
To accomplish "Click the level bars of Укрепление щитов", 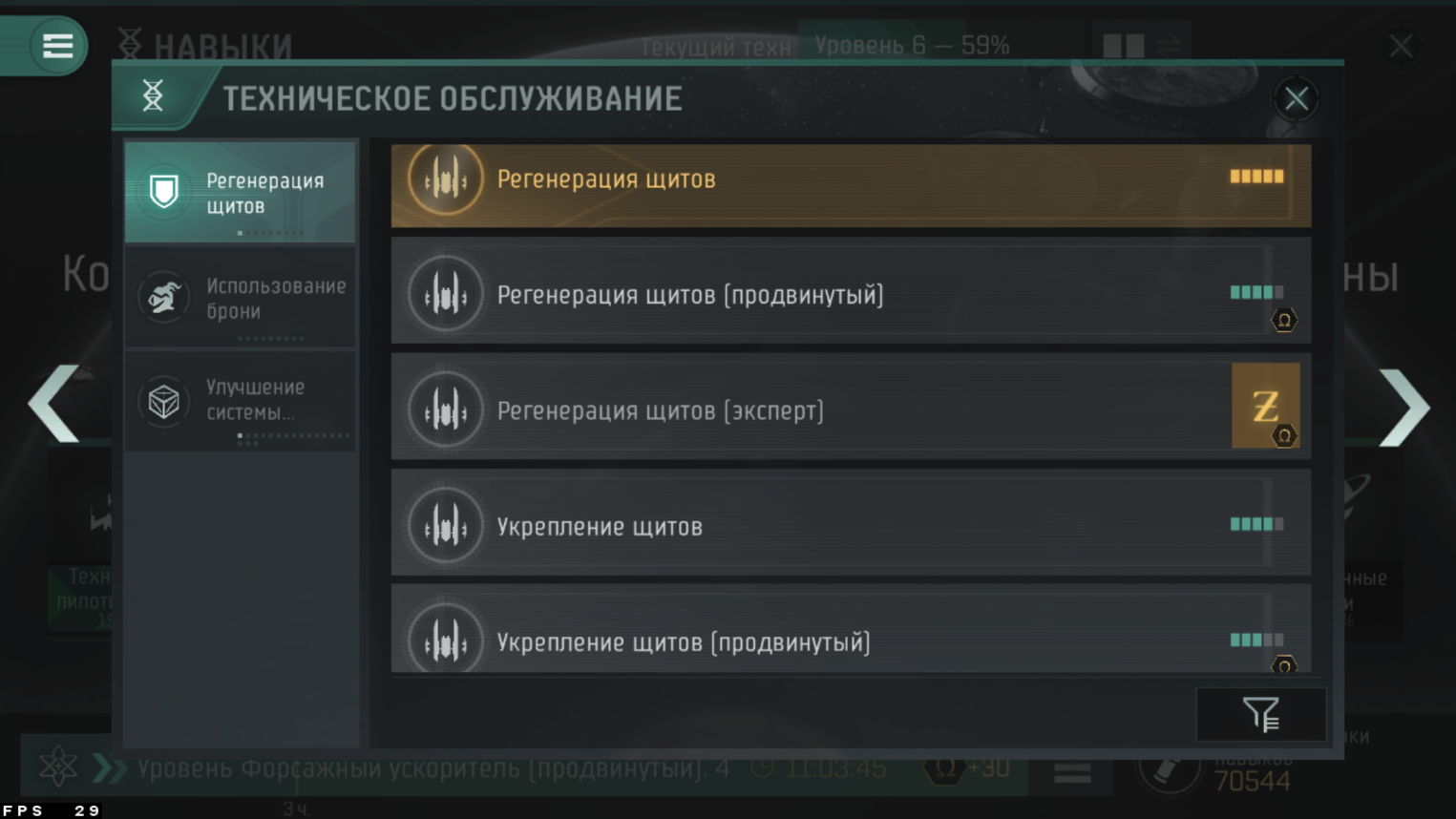I will pos(1256,524).
